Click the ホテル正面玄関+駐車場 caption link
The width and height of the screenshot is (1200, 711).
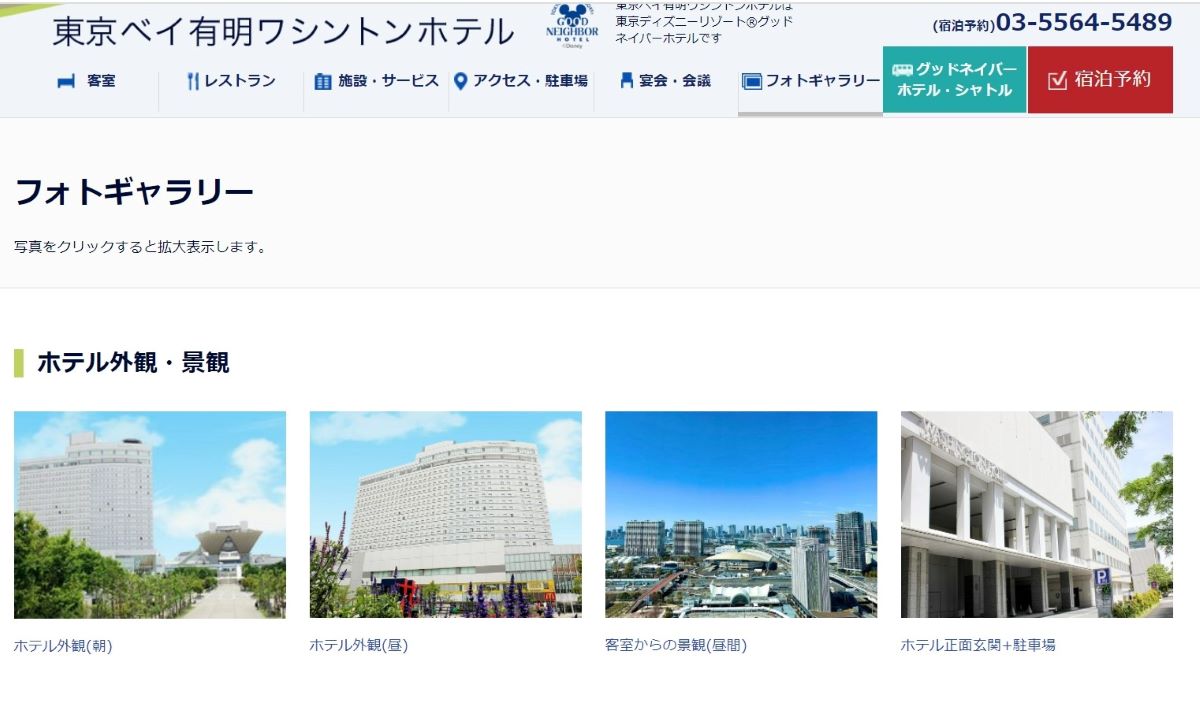pyautogui.click(x=977, y=645)
